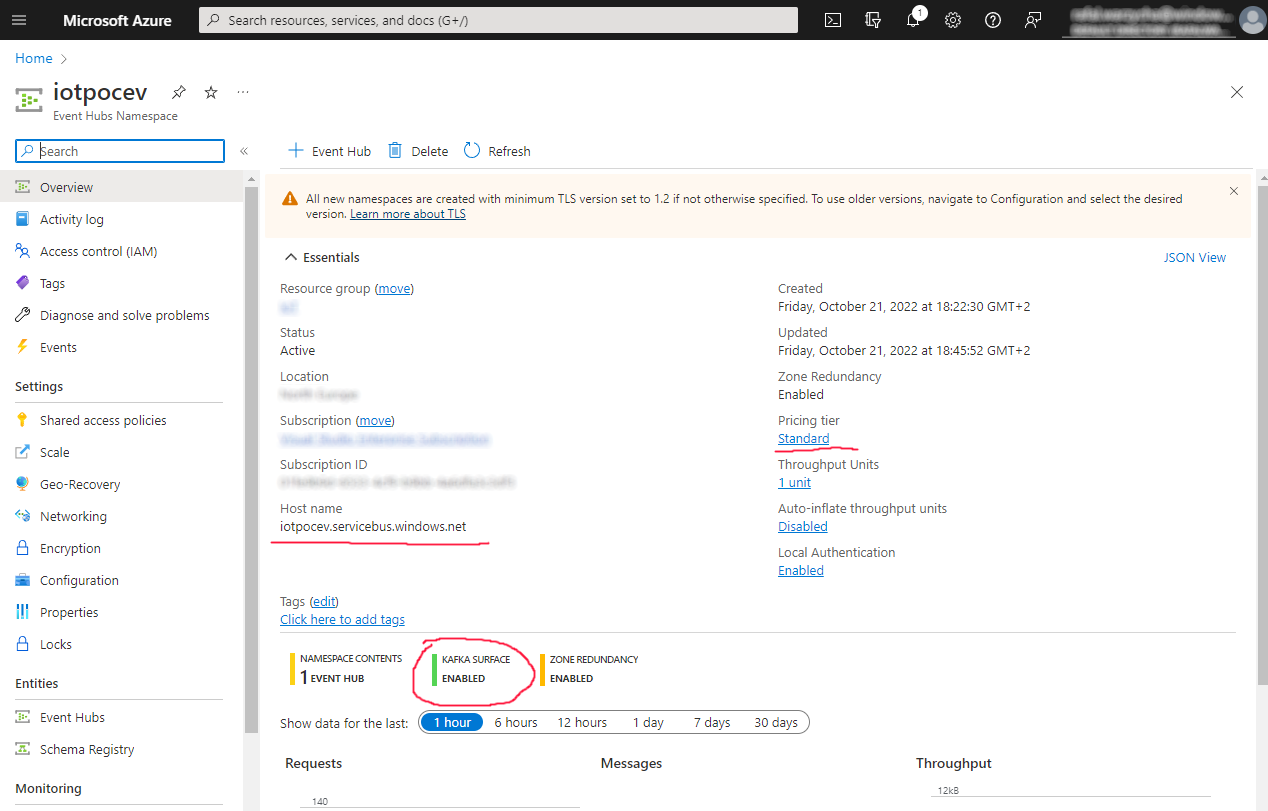This screenshot has width=1268, height=811.
Task: Open the account avatar menu
Action: (1252, 20)
